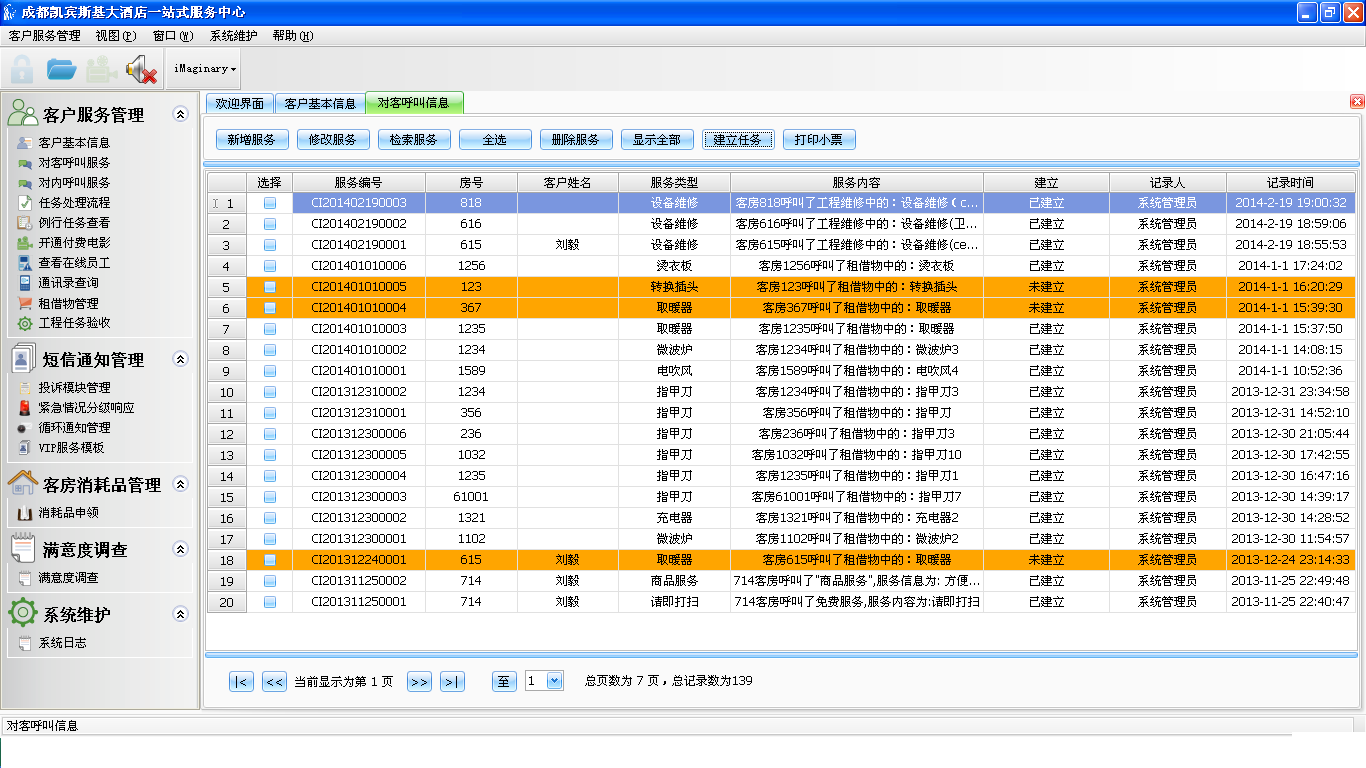Tick checkbox for CI201401010004 row
This screenshot has width=1366, height=768.
[270, 308]
